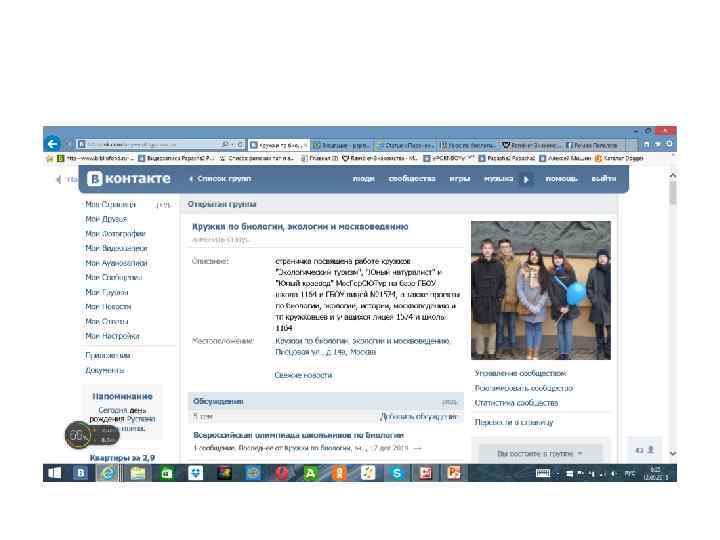Click the 'Квартиры за 2,9' ad link
This screenshot has height=540, width=720.
pos(122,458)
